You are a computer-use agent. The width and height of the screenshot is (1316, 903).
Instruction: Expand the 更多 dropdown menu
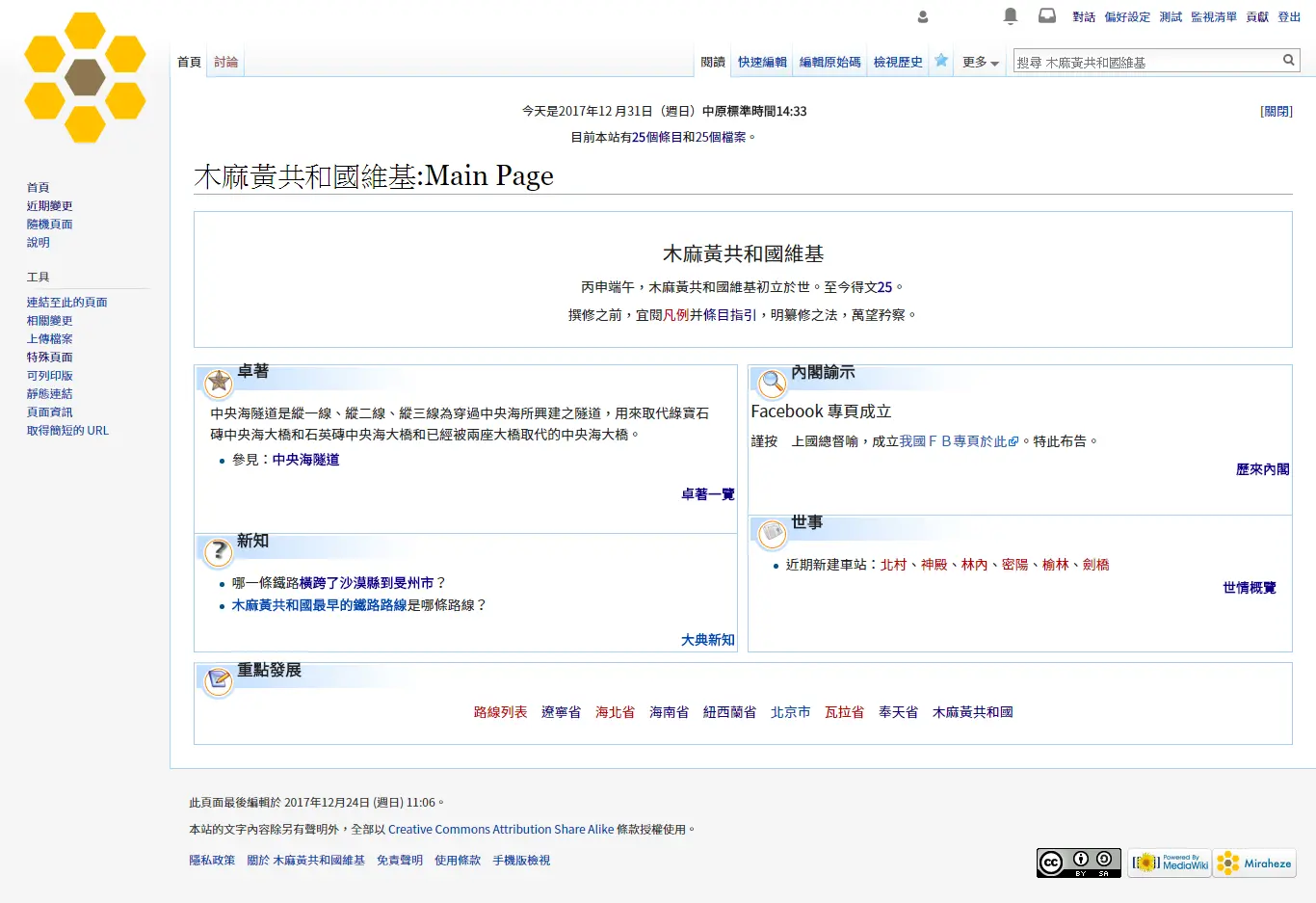pyautogui.click(x=980, y=63)
